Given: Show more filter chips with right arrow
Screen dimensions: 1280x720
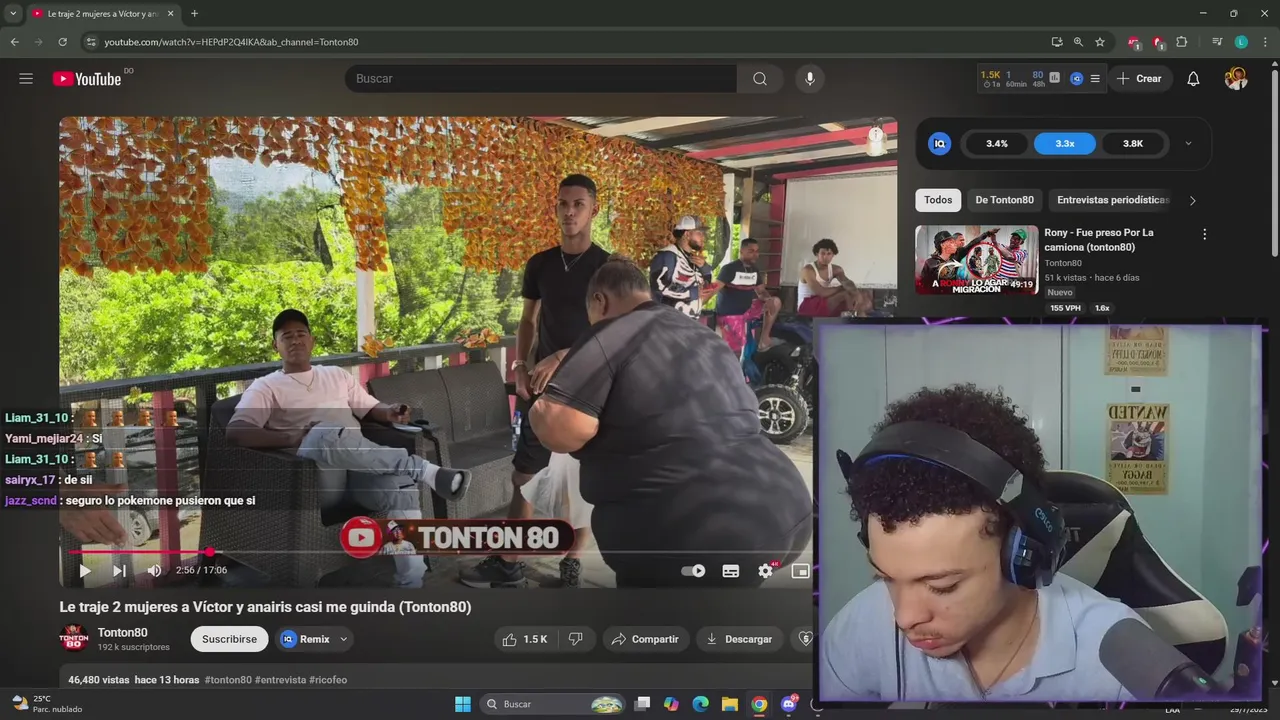Looking at the screenshot, I should click(x=1192, y=200).
